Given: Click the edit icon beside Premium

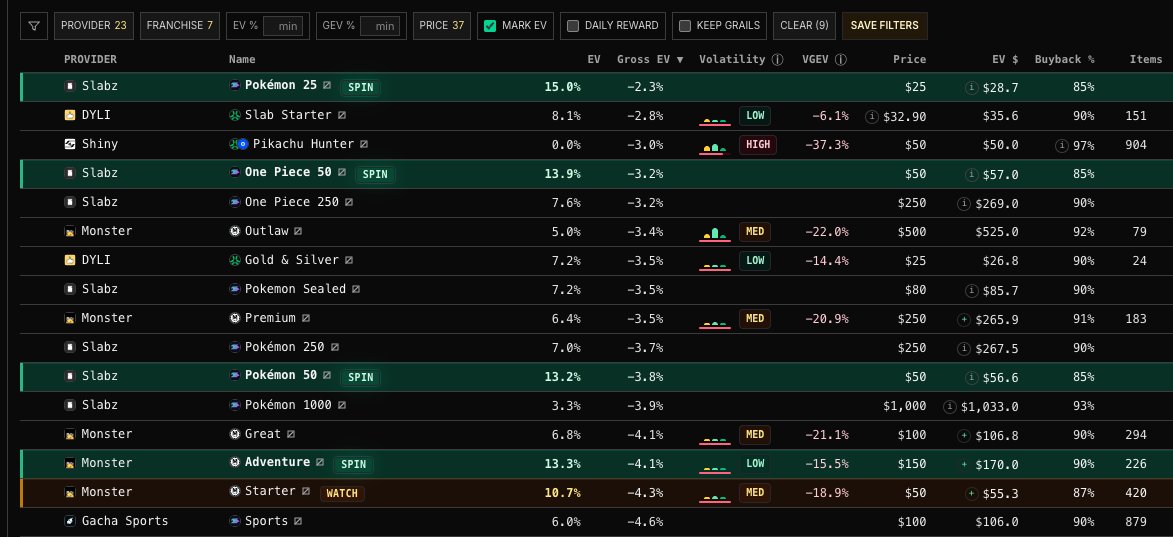Looking at the screenshot, I should [x=306, y=318].
